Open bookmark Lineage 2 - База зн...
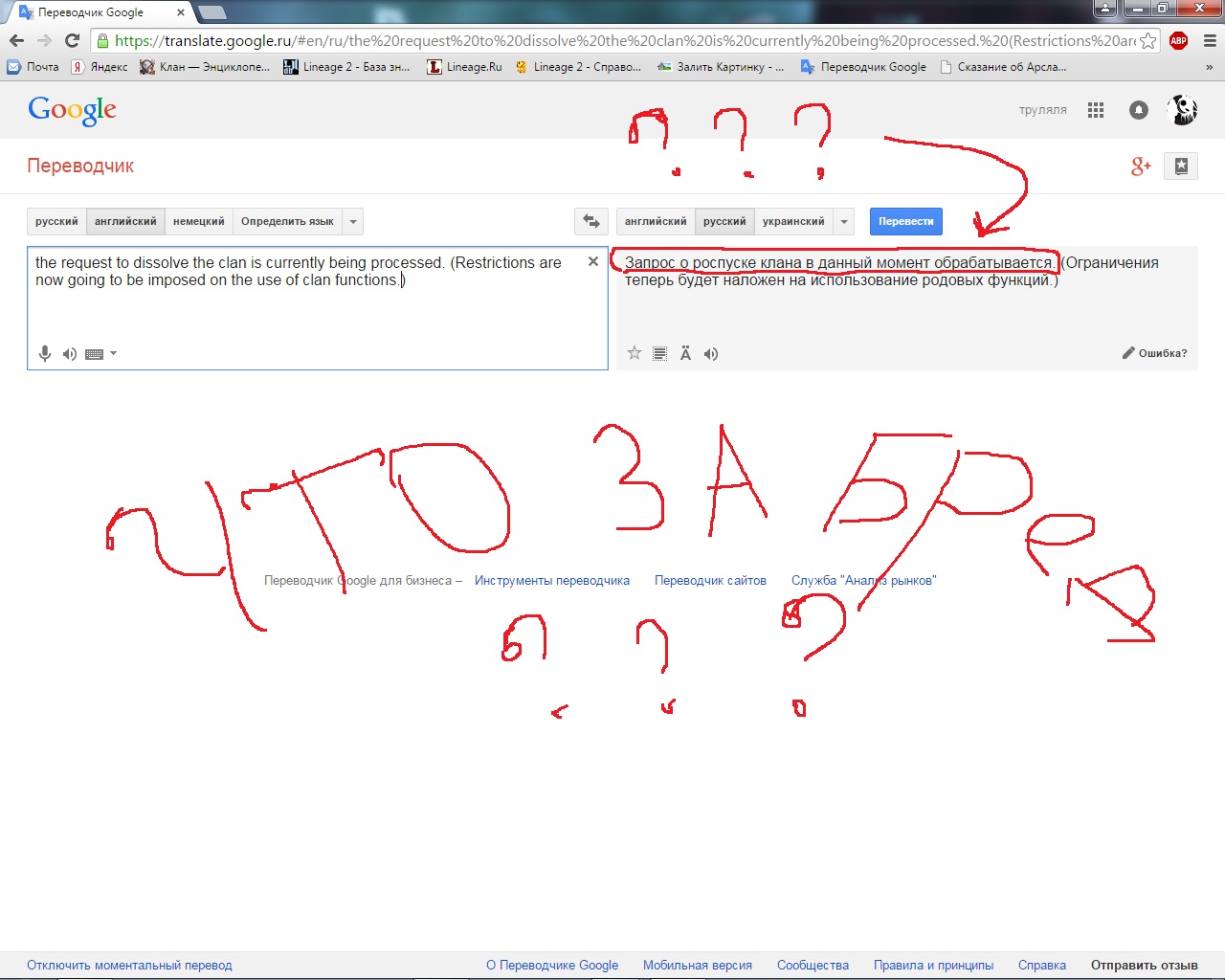Image resolution: width=1225 pixels, height=980 pixels. coord(346,67)
